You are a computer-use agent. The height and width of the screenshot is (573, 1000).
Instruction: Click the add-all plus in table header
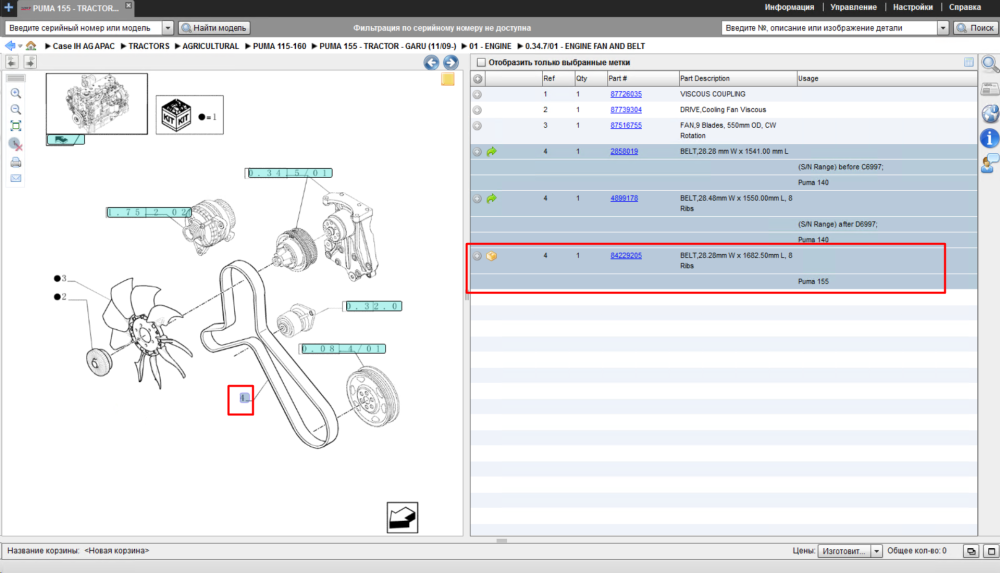coord(478,78)
